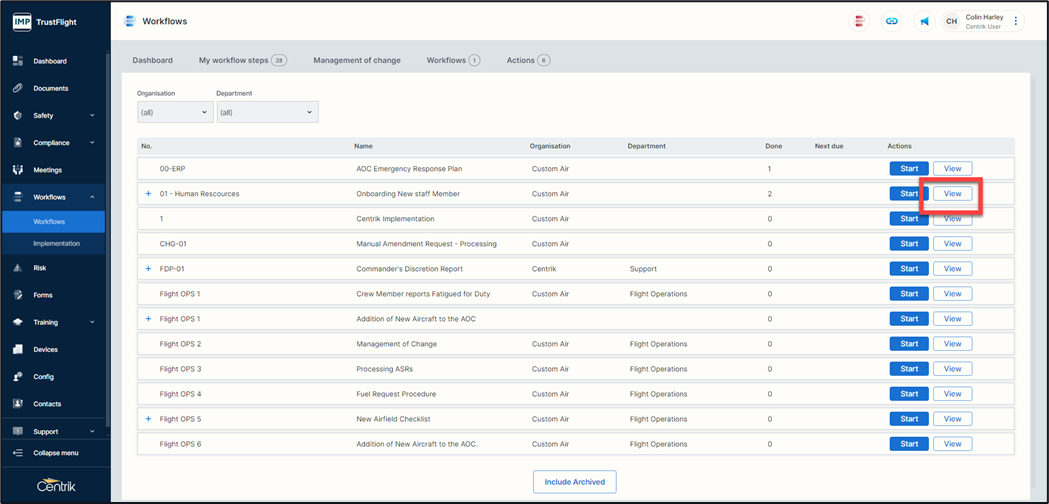The height and width of the screenshot is (504, 1049).
Task: Open Config settings in sidebar
Action: (43, 377)
